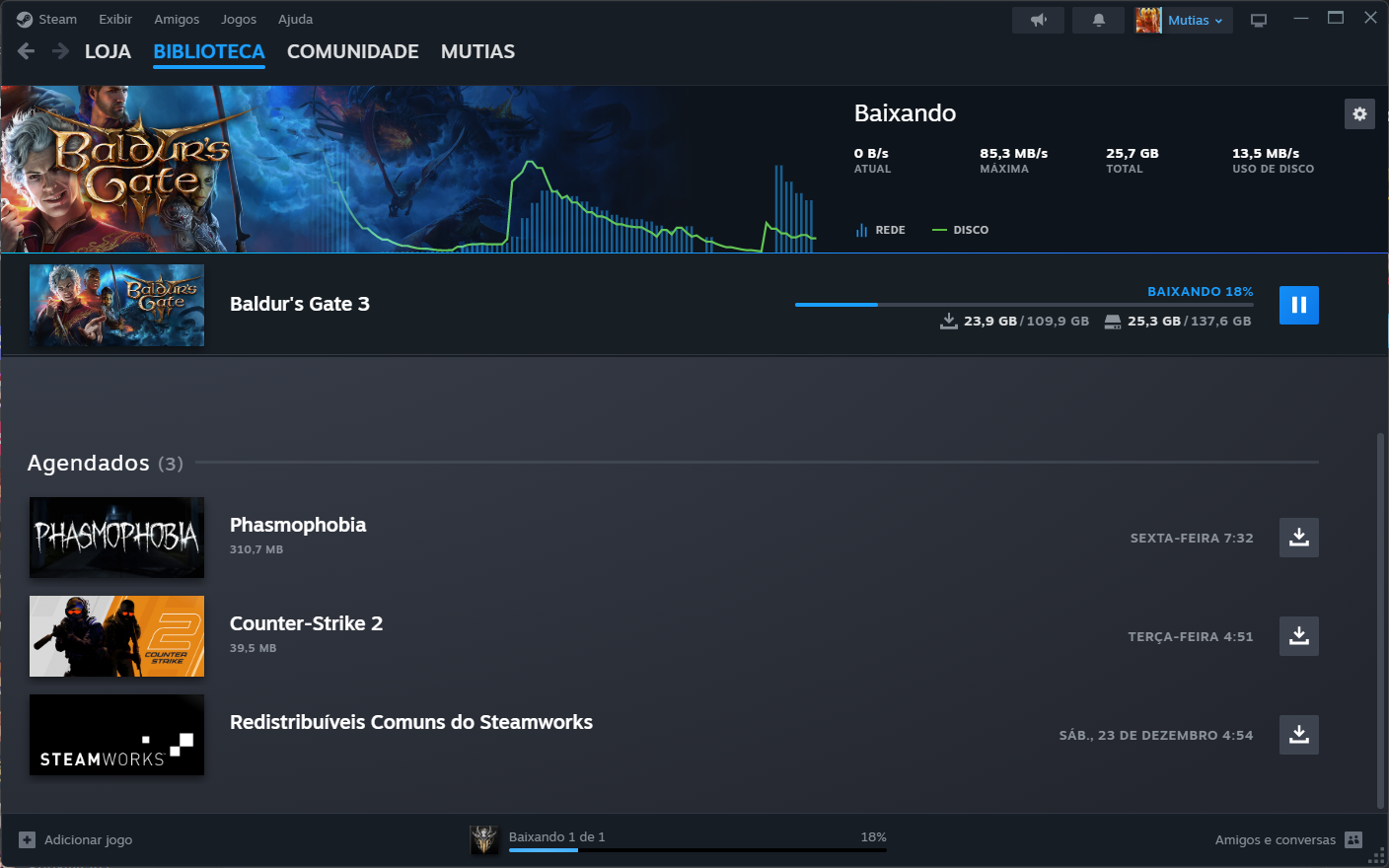Pause the Baldur's Gate 3 download
The image size is (1389, 868).
(x=1299, y=305)
